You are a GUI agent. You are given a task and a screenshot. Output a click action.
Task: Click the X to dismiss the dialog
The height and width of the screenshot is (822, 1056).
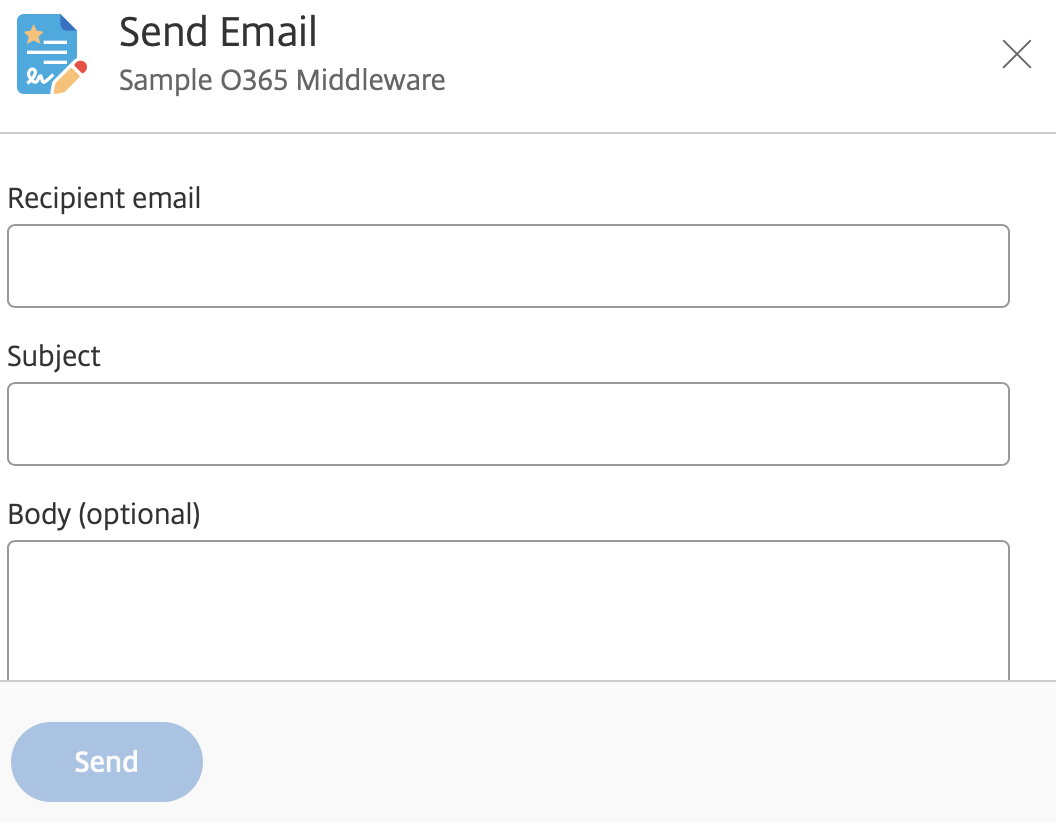(1017, 55)
